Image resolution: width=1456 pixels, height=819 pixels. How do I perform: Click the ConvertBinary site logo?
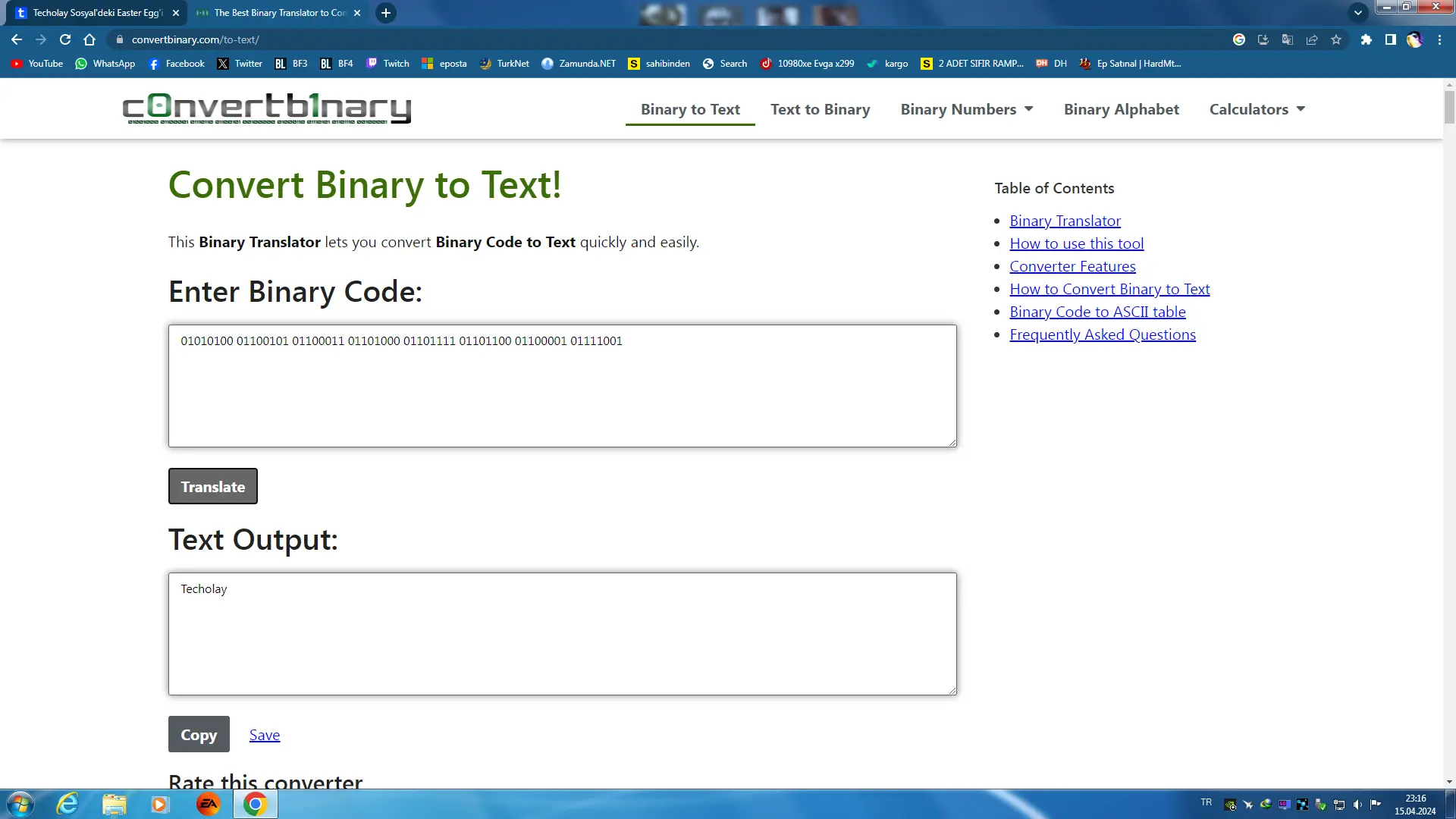[266, 108]
